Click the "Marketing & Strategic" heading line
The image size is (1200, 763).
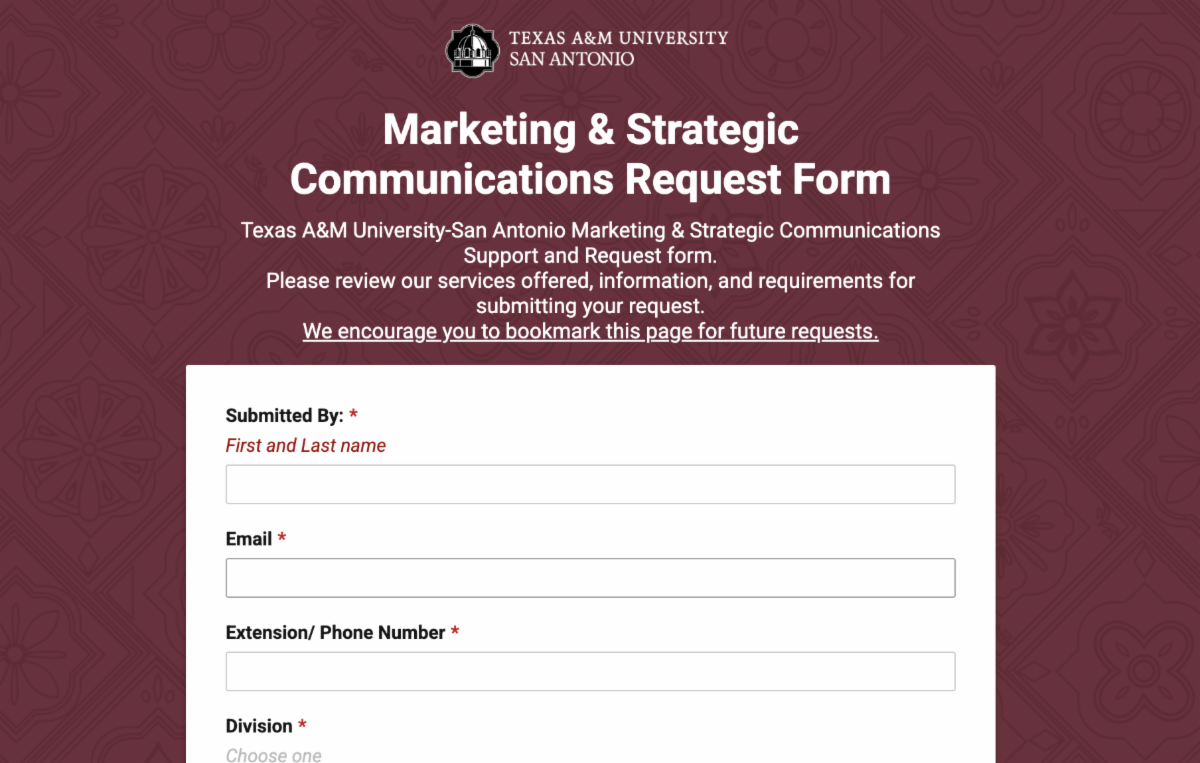pyautogui.click(x=591, y=130)
